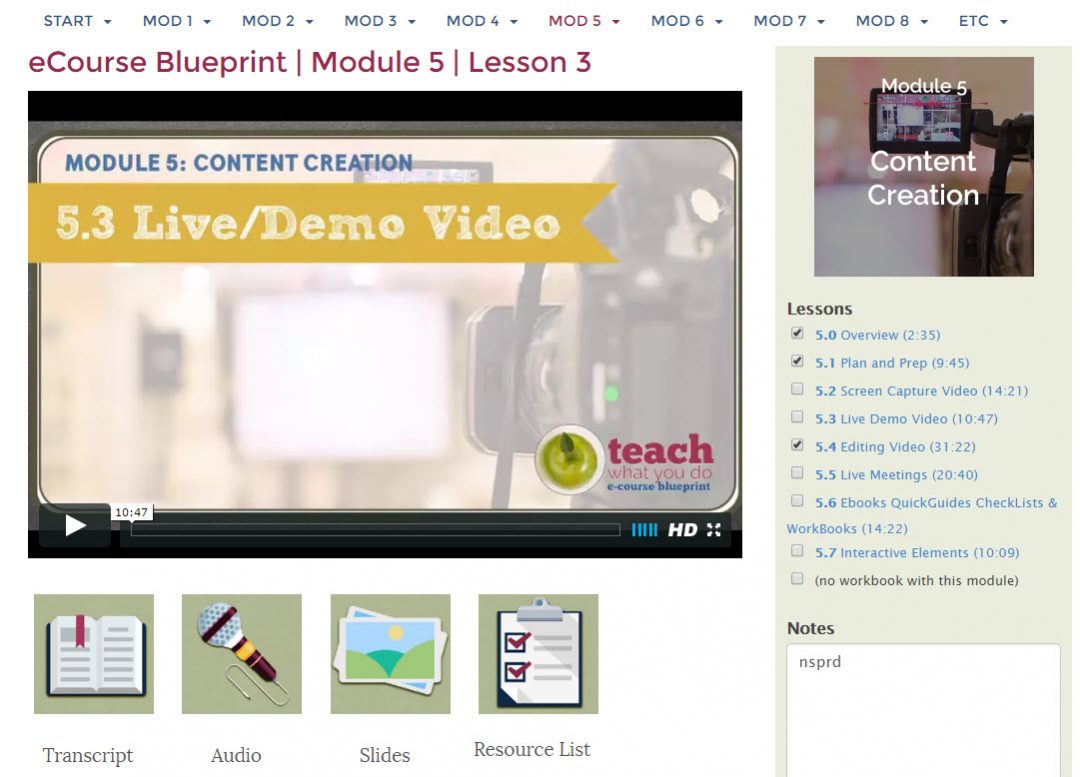Check lesson 5.2 Screen Capture Video as complete

pos(797,388)
